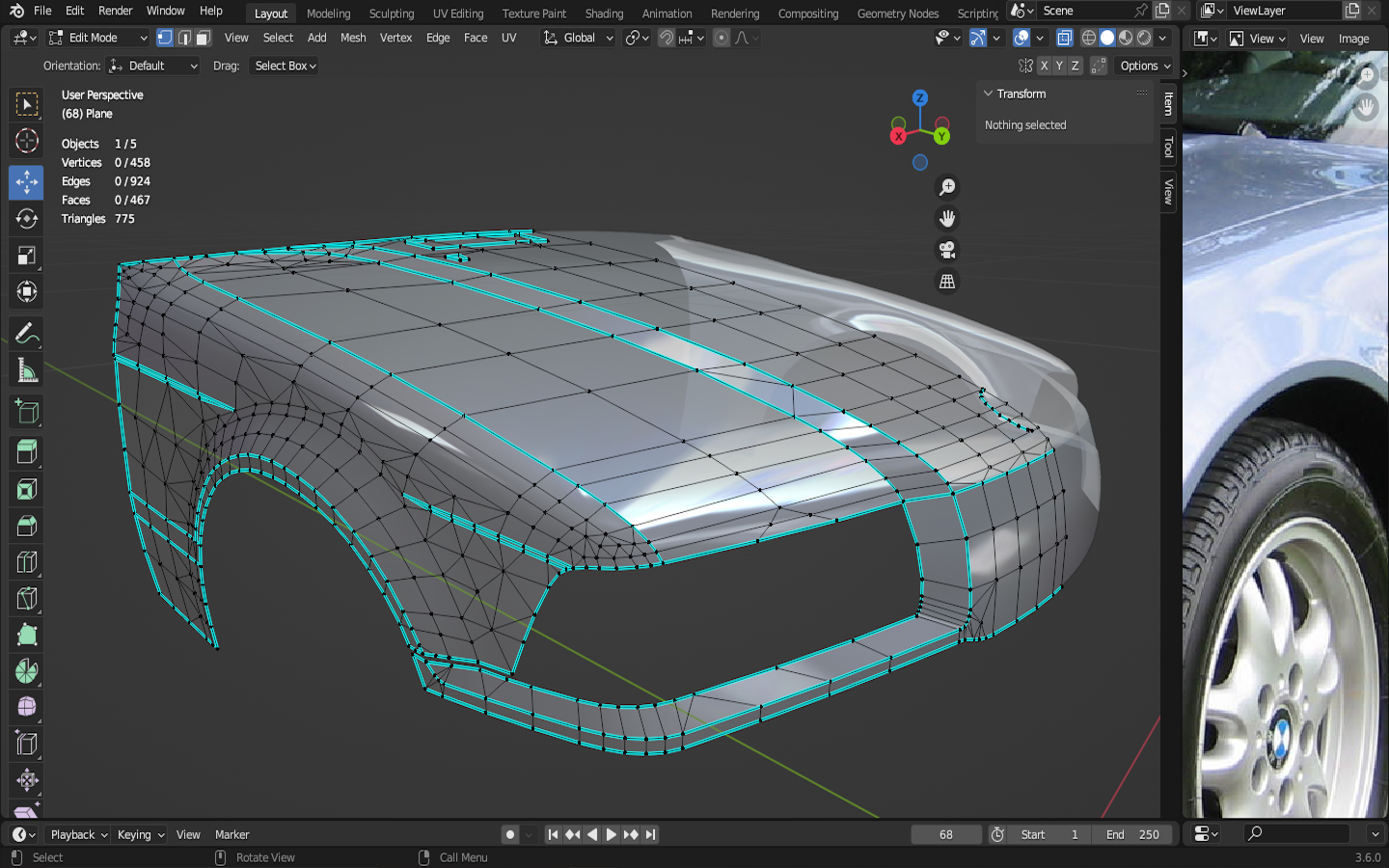Image resolution: width=1389 pixels, height=868 pixels.
Task: Open the Blender logo application menu
Action: coord(16,11)
